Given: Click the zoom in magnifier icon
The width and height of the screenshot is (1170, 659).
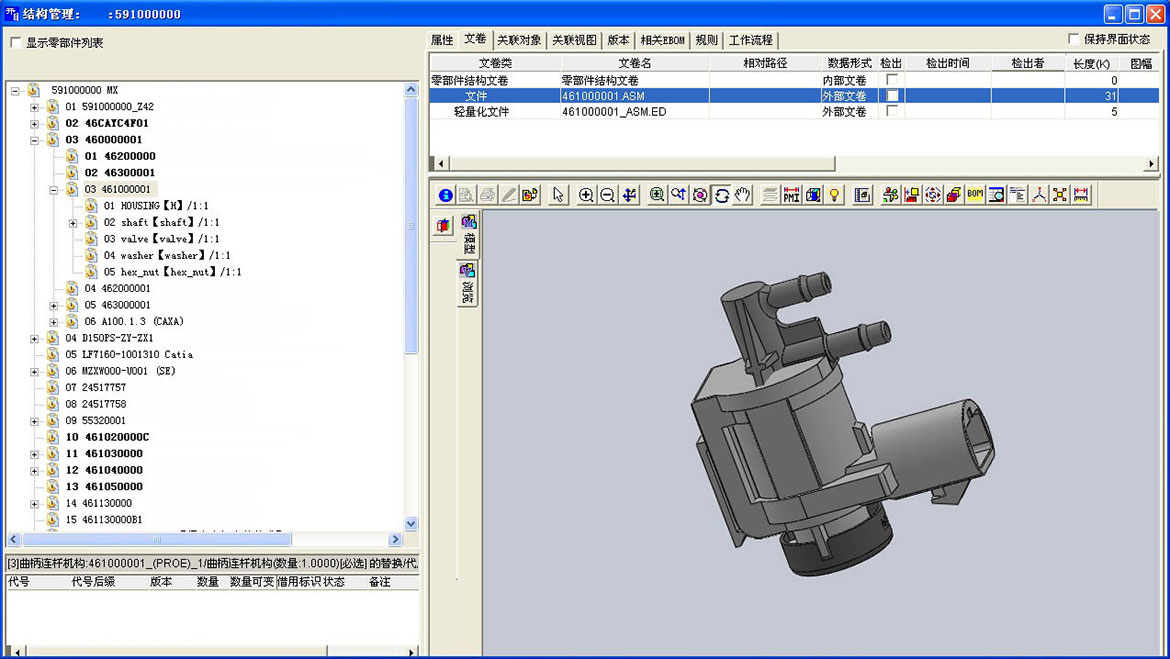Looking at the screenshot, I should pos(586,195).
